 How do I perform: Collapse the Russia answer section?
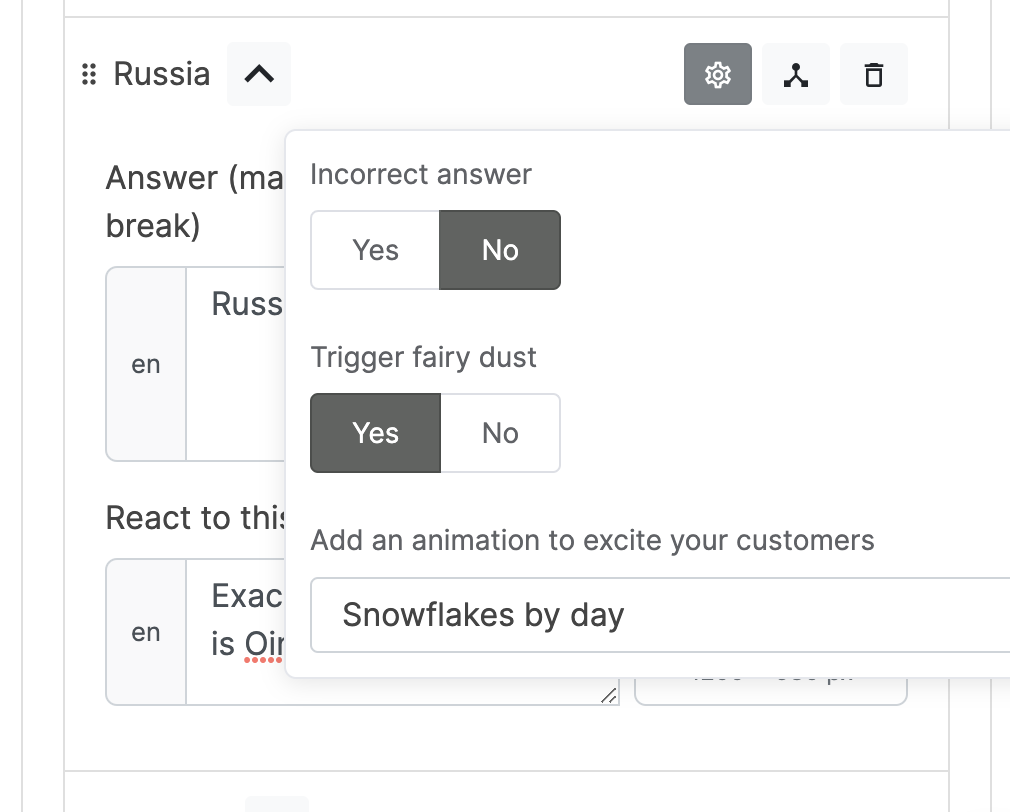coord(259,74)
